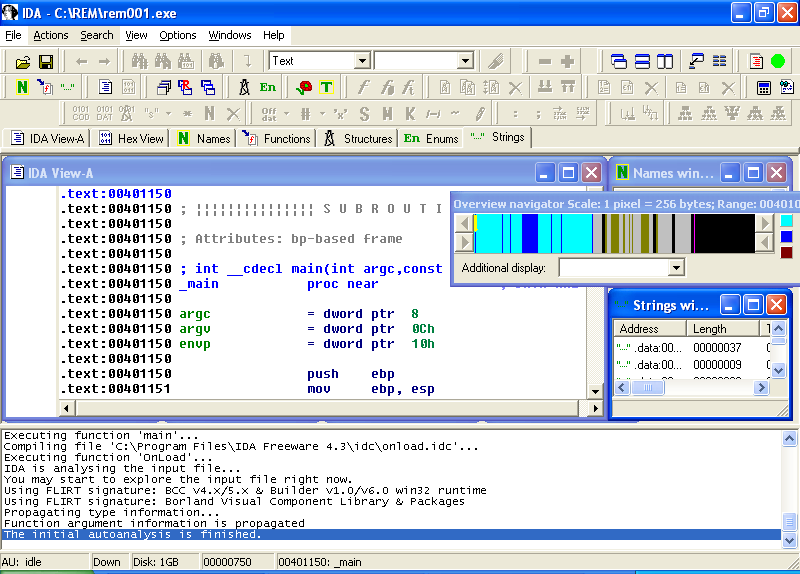
Task: Click the arrange icons grid icon
Action: 719,62
